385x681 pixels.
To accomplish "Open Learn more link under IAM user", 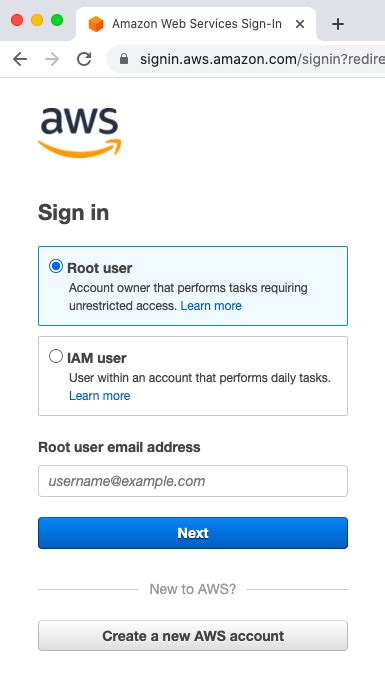I will 100,396.
